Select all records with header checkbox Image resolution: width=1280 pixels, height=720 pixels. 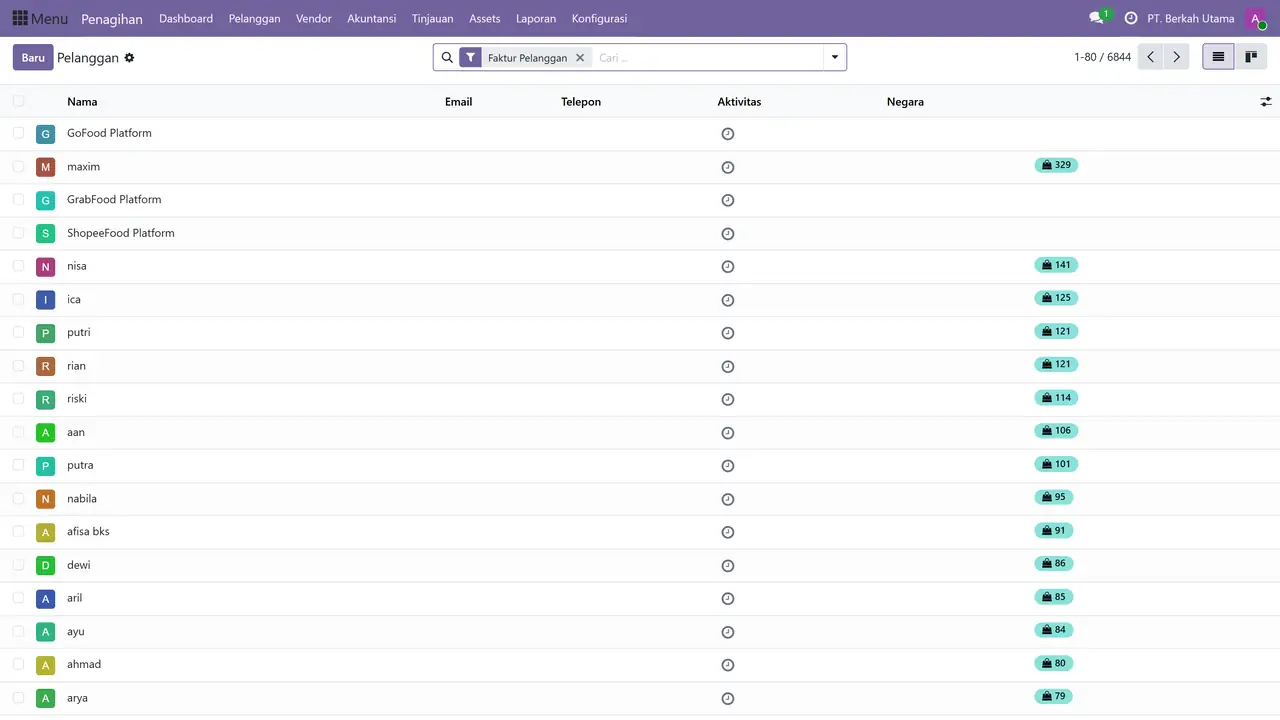pos(18,101)
